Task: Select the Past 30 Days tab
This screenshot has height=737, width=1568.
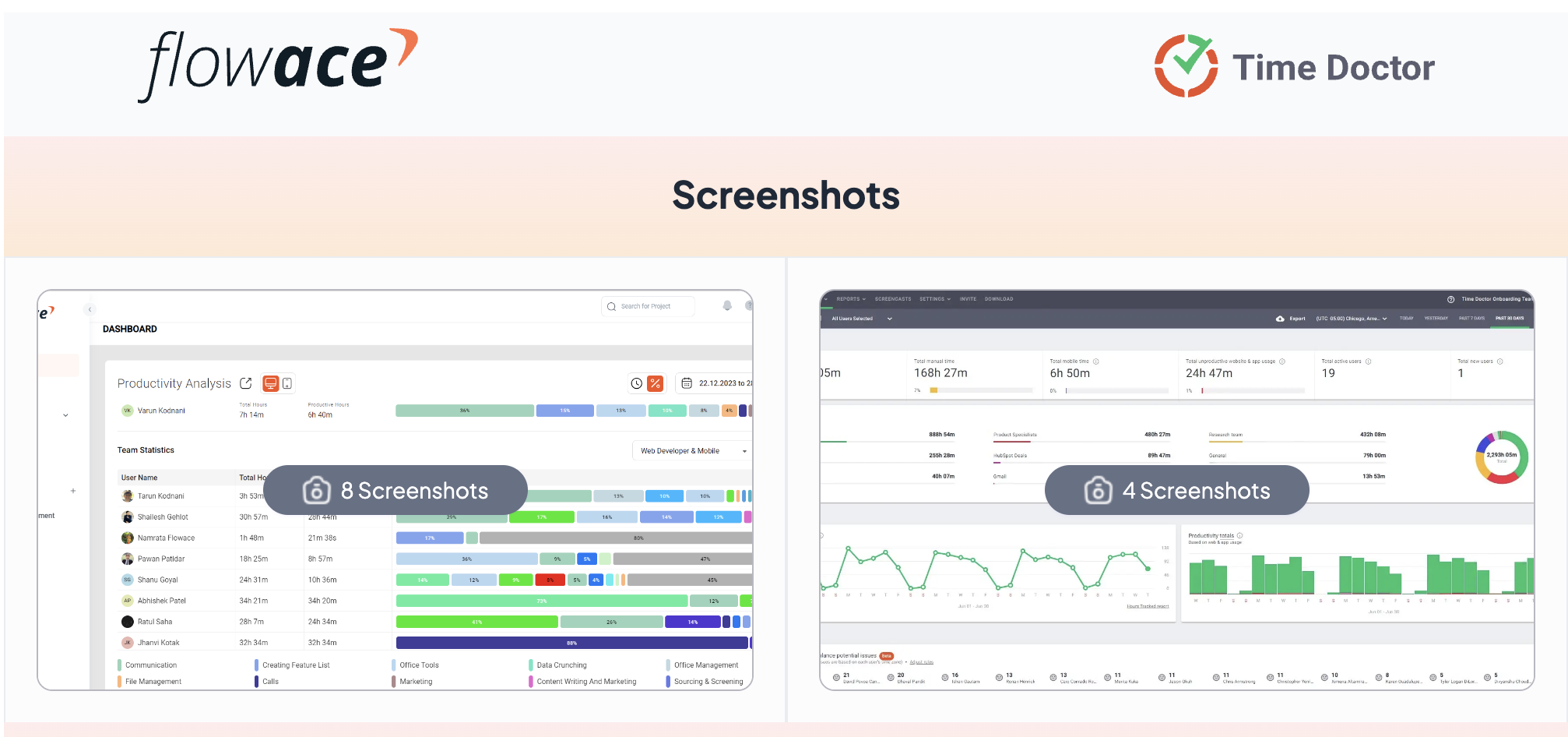Action: [1510, 319]
